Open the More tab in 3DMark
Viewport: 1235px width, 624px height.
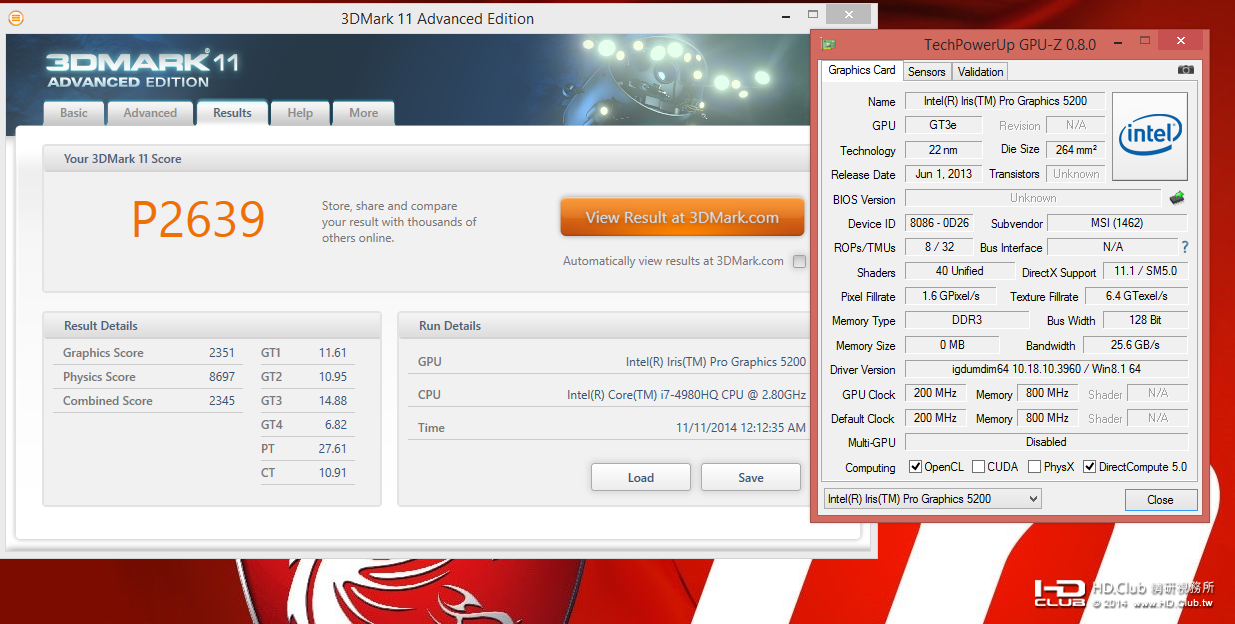pos(364,113)
